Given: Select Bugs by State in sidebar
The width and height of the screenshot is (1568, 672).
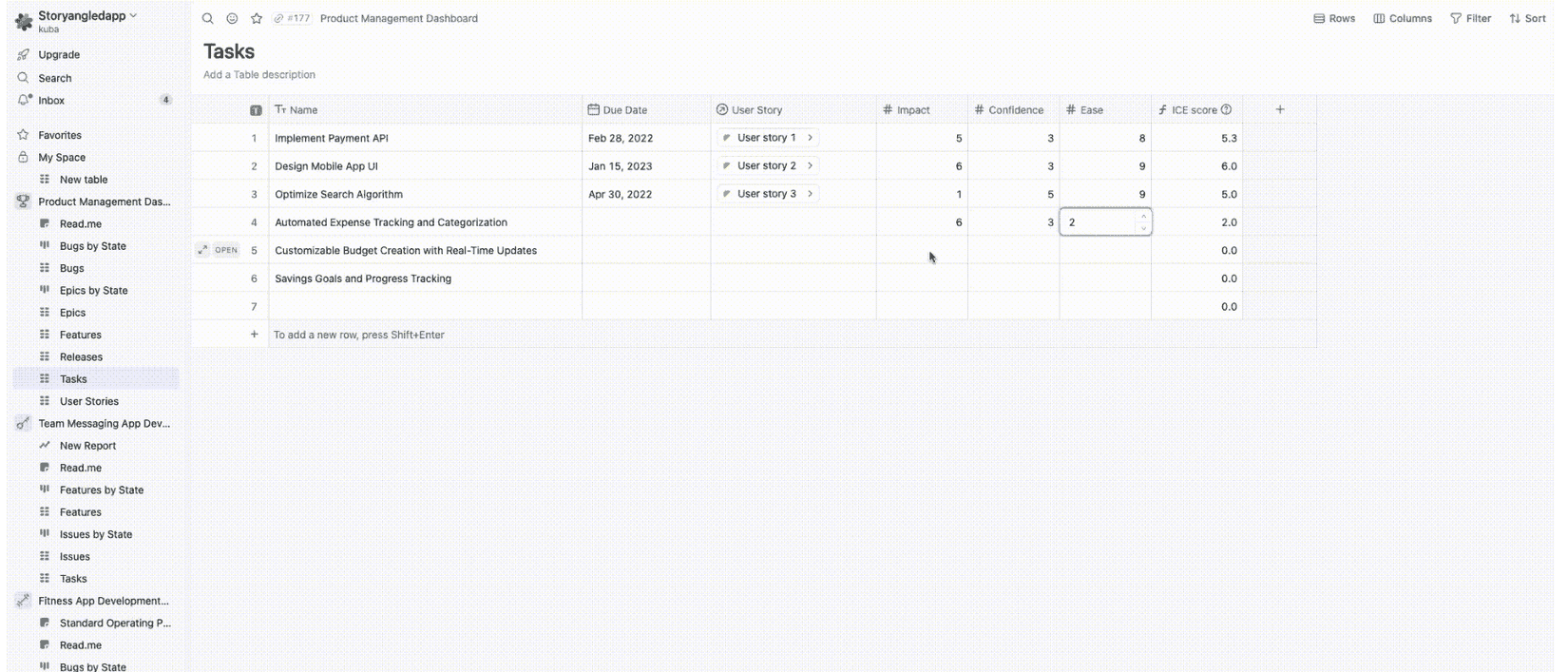Looking at the screenshot, I should 92,246.
